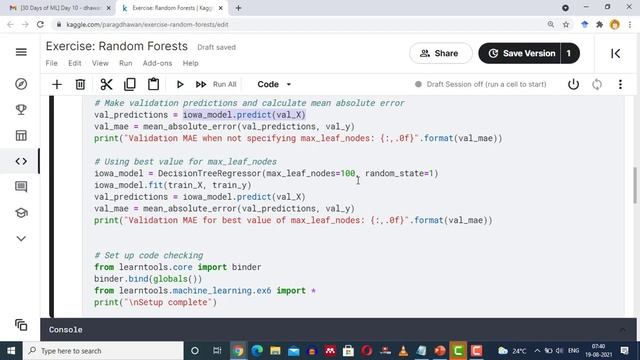
Task: Add a new cell with plus icon
Action: pyautogui.click(x=57, y=84)
